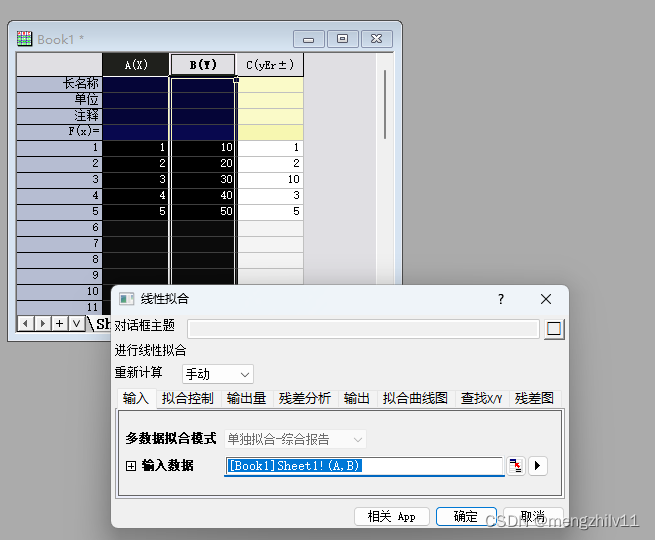This screenshot has height=540, width=655.
Task: Click column C cell in row 1
Action: (270, 147)
